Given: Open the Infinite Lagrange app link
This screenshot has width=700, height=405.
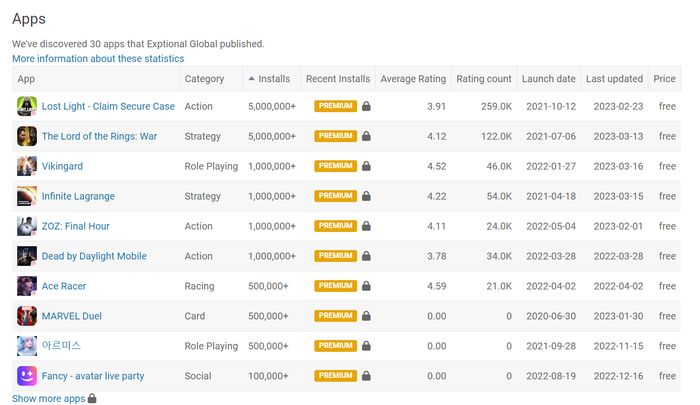Looking at the screenshot, I should pos(78,196).
